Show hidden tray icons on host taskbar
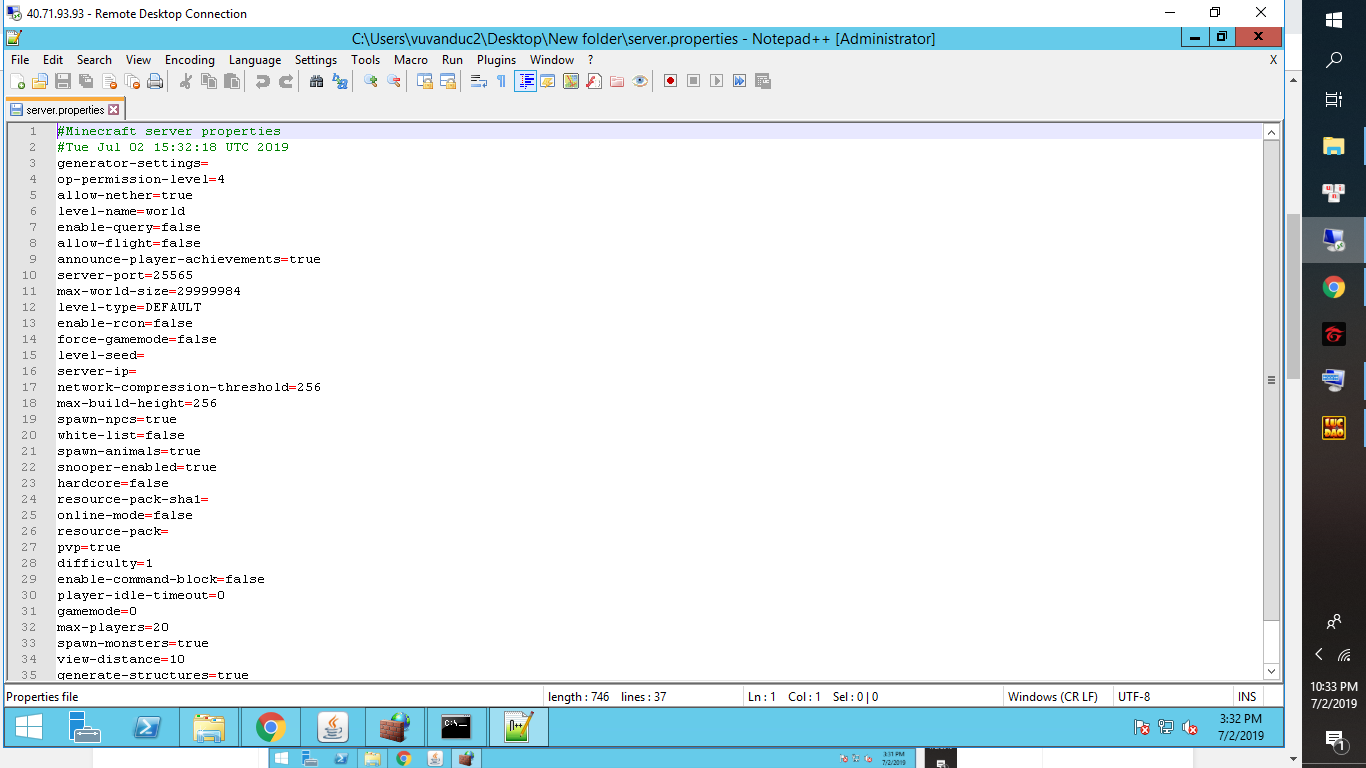The height and width of the screenshot is (768, 1366). (1319, 655)
